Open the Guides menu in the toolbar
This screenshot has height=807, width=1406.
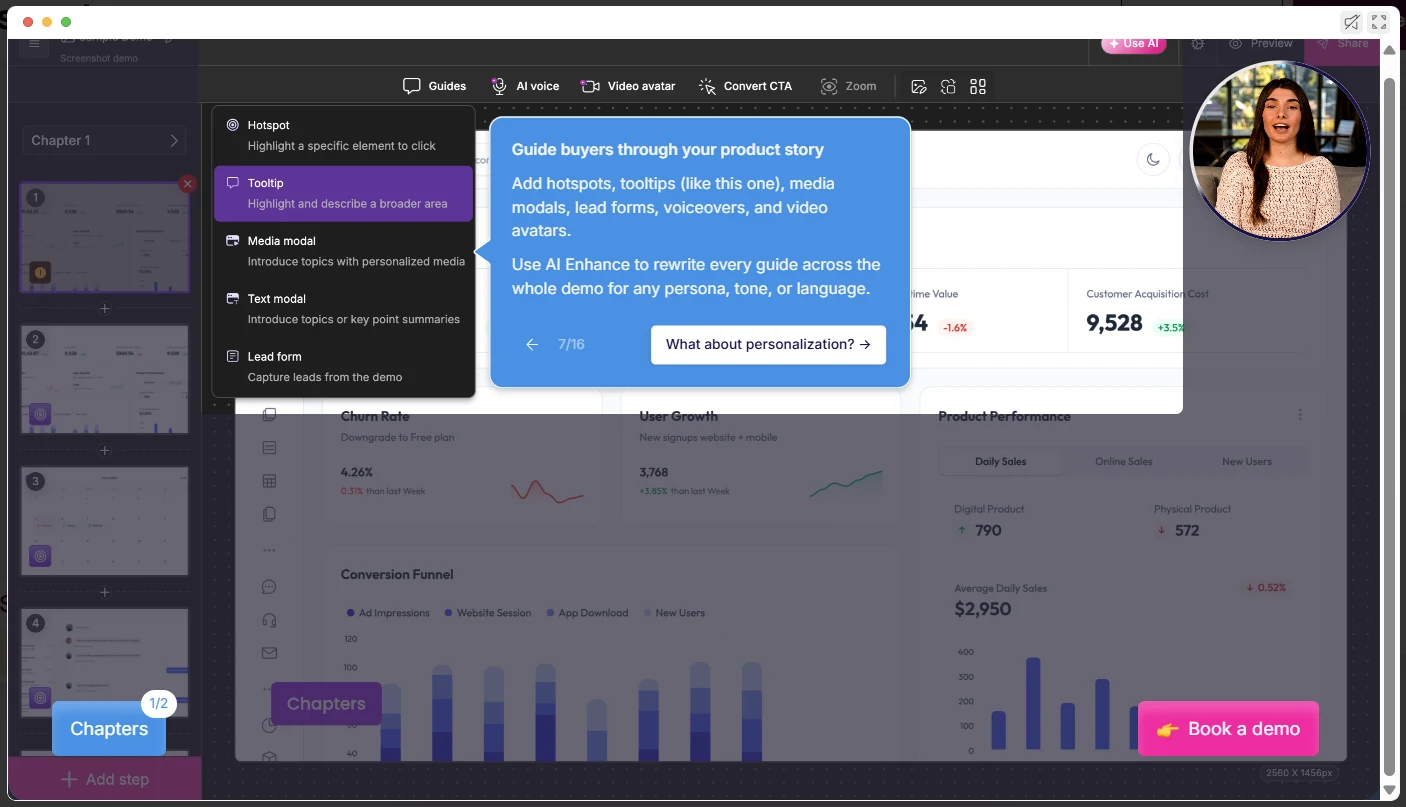[x=434, y=86]
